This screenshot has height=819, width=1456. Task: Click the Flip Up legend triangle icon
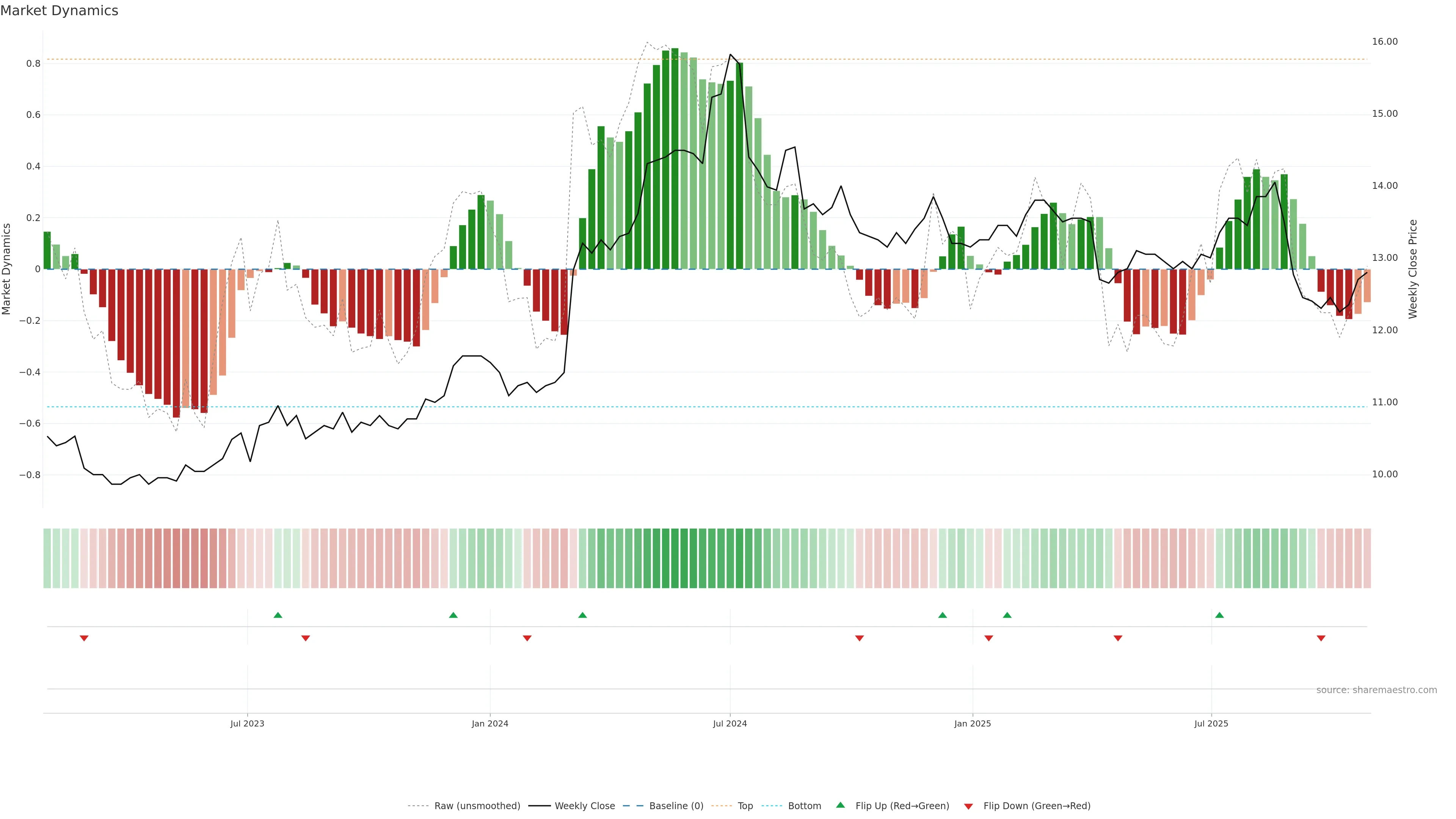click(x=841, y=805)
